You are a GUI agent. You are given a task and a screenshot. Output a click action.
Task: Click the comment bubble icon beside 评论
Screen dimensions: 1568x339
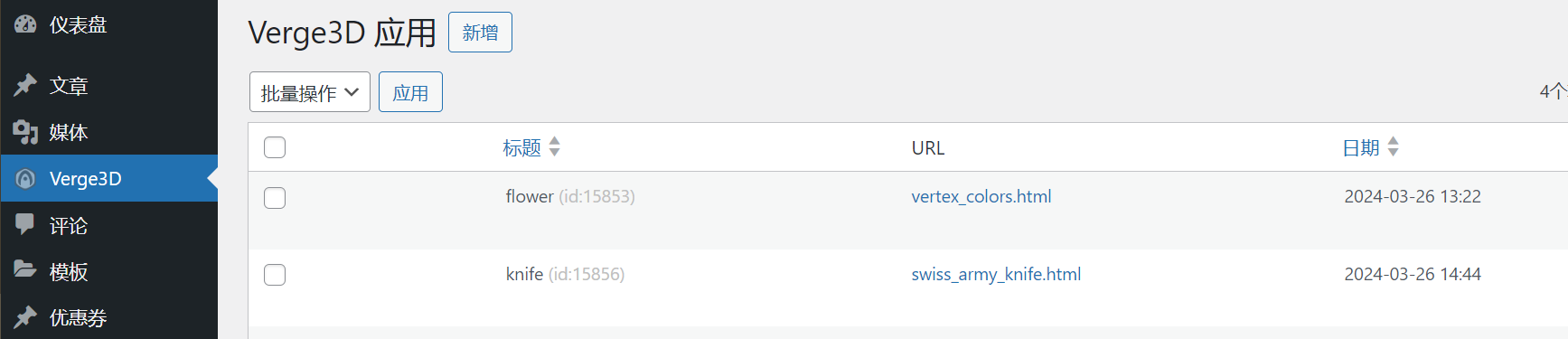tap(25, 224)
